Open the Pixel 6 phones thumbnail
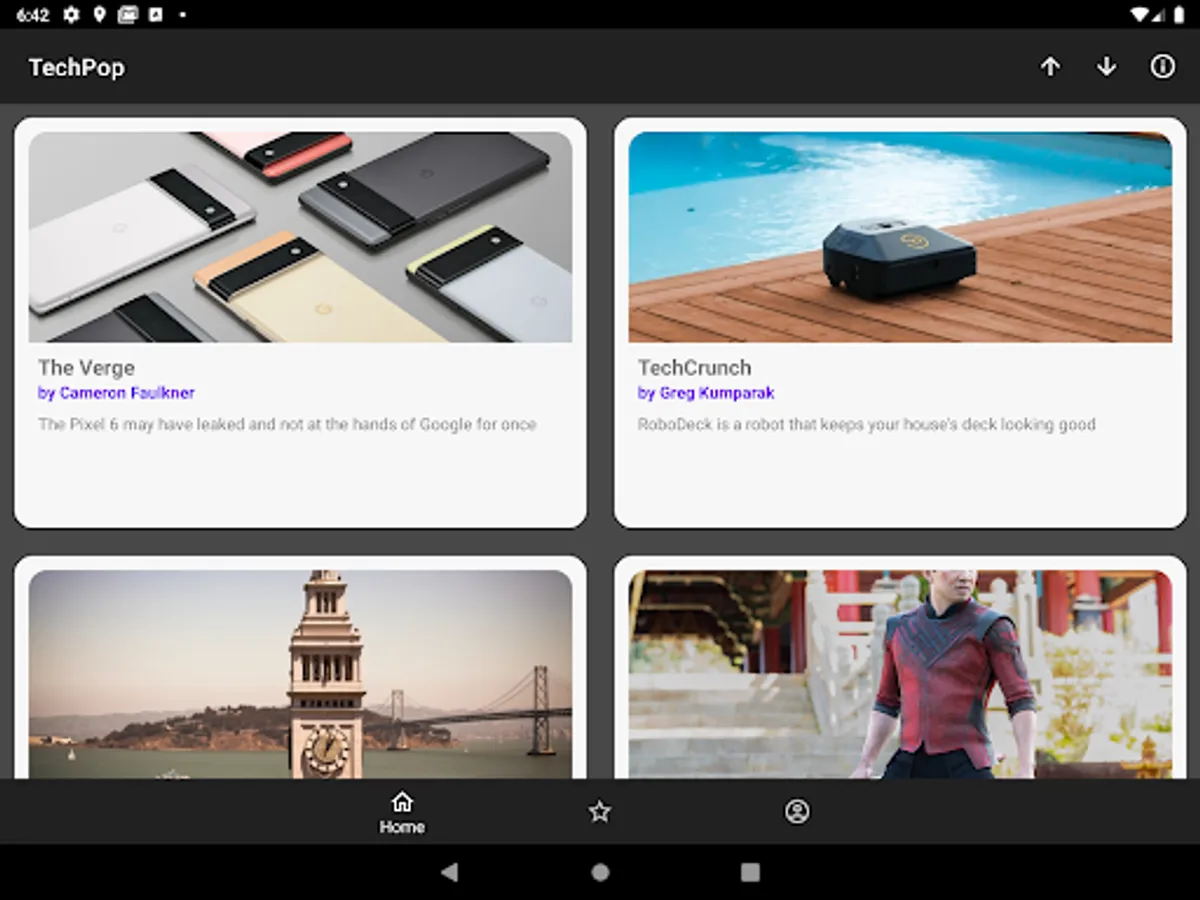Image resolution: width=1200 pixels, height=900 pixels. click(x=300, y=237)
